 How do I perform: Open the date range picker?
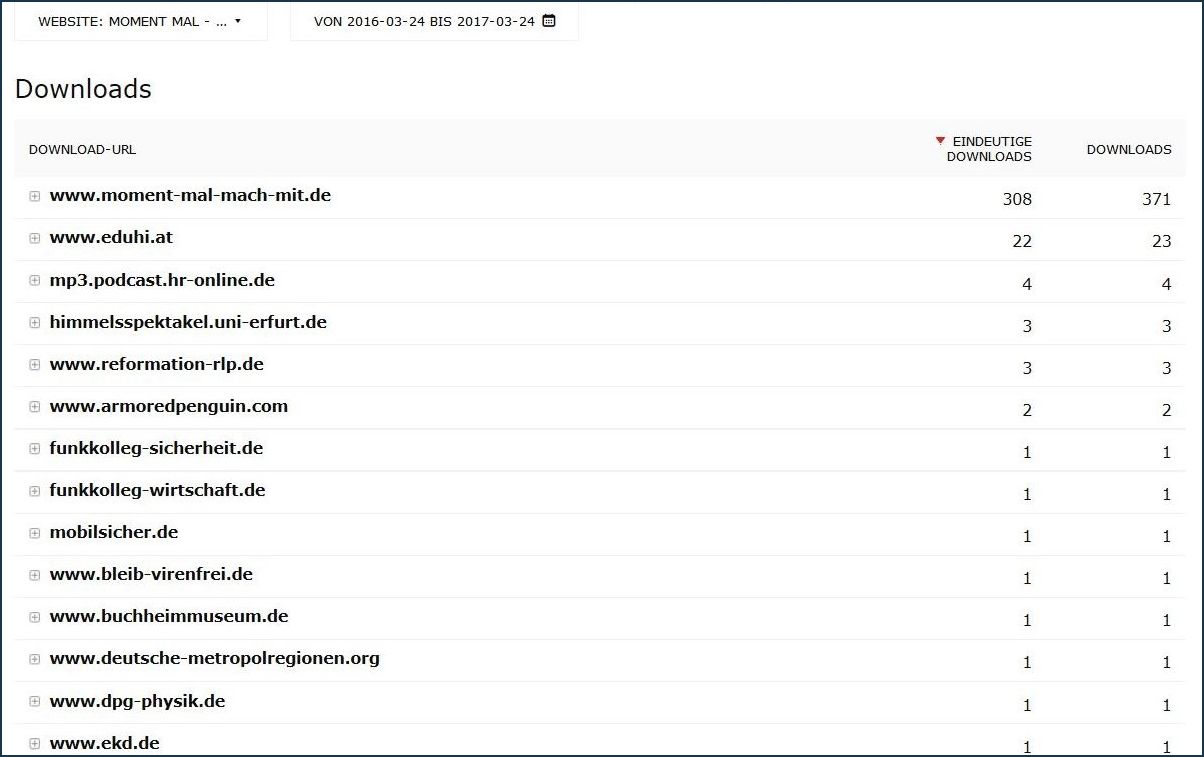click(x=434, y=21)
